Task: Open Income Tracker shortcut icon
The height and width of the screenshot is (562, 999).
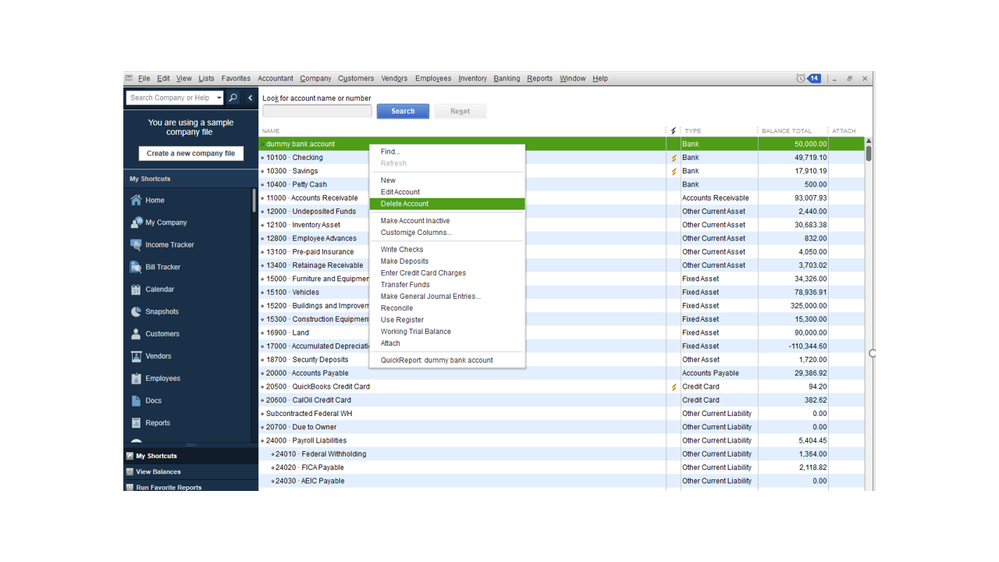Action: 136,245
